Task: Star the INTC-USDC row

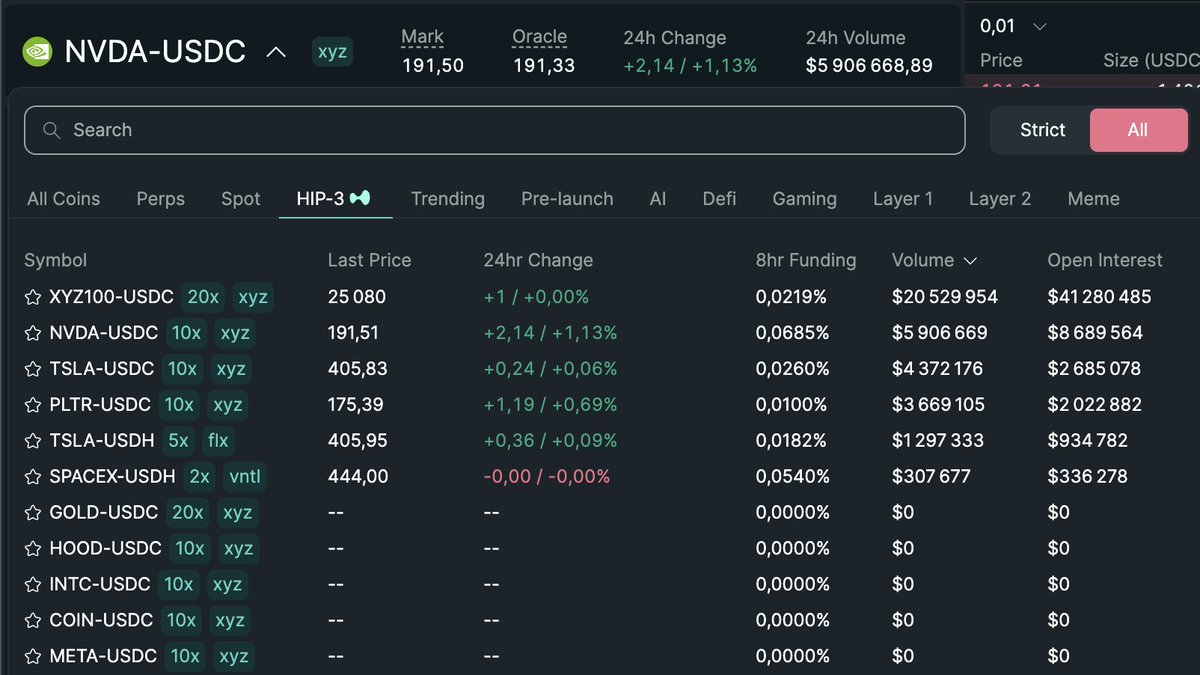Action: click(x=33, y=585)
